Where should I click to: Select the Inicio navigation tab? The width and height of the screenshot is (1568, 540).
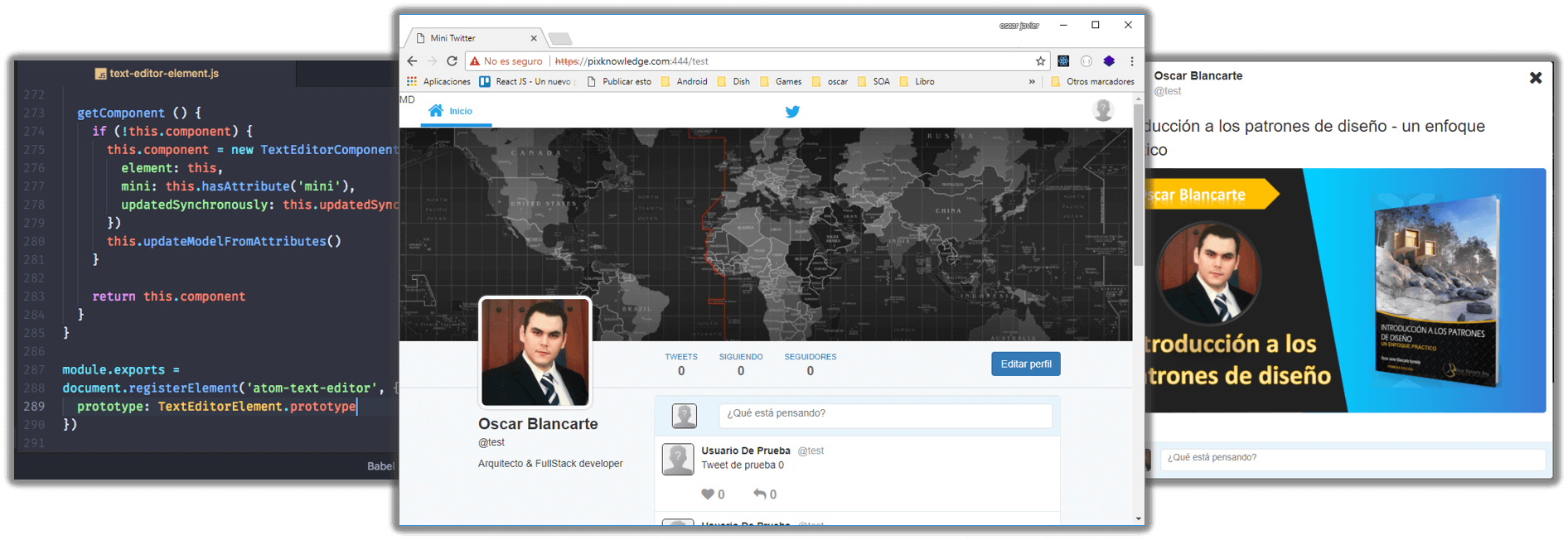coord(452,111)
